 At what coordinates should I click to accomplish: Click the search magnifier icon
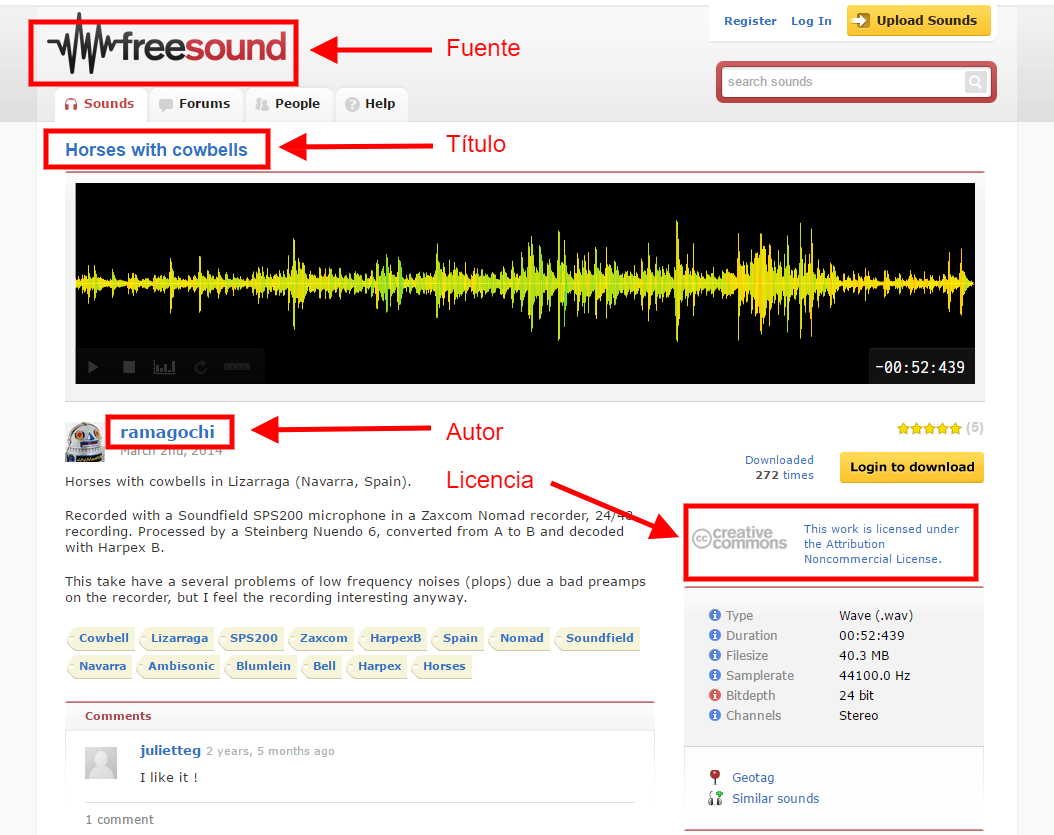(975, 82)
